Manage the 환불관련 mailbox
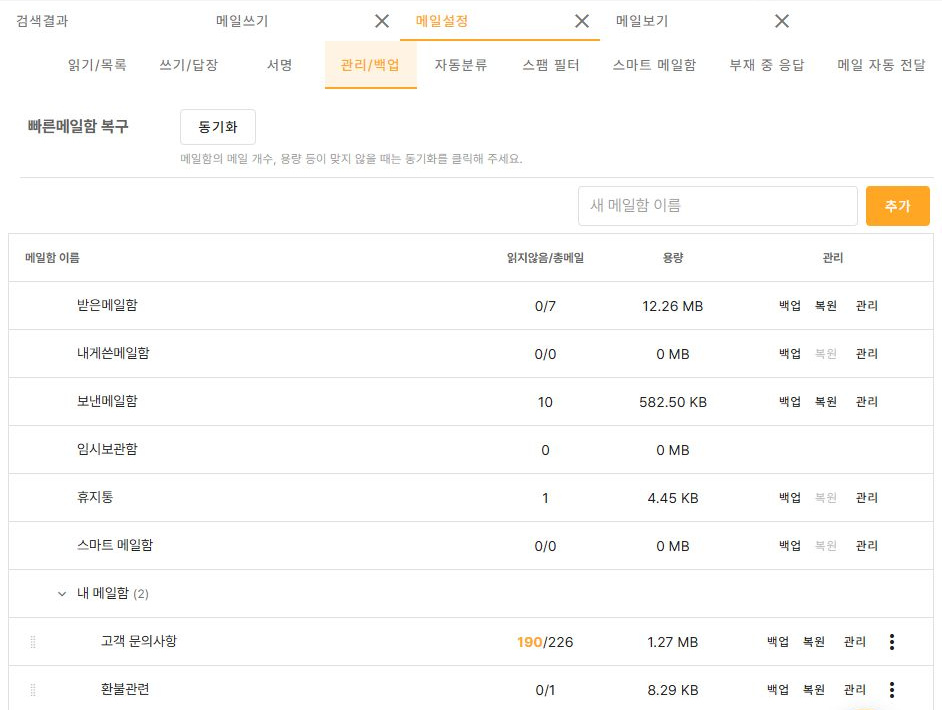The height and width of the screenshot is (710, 942). tap(854, 690)
